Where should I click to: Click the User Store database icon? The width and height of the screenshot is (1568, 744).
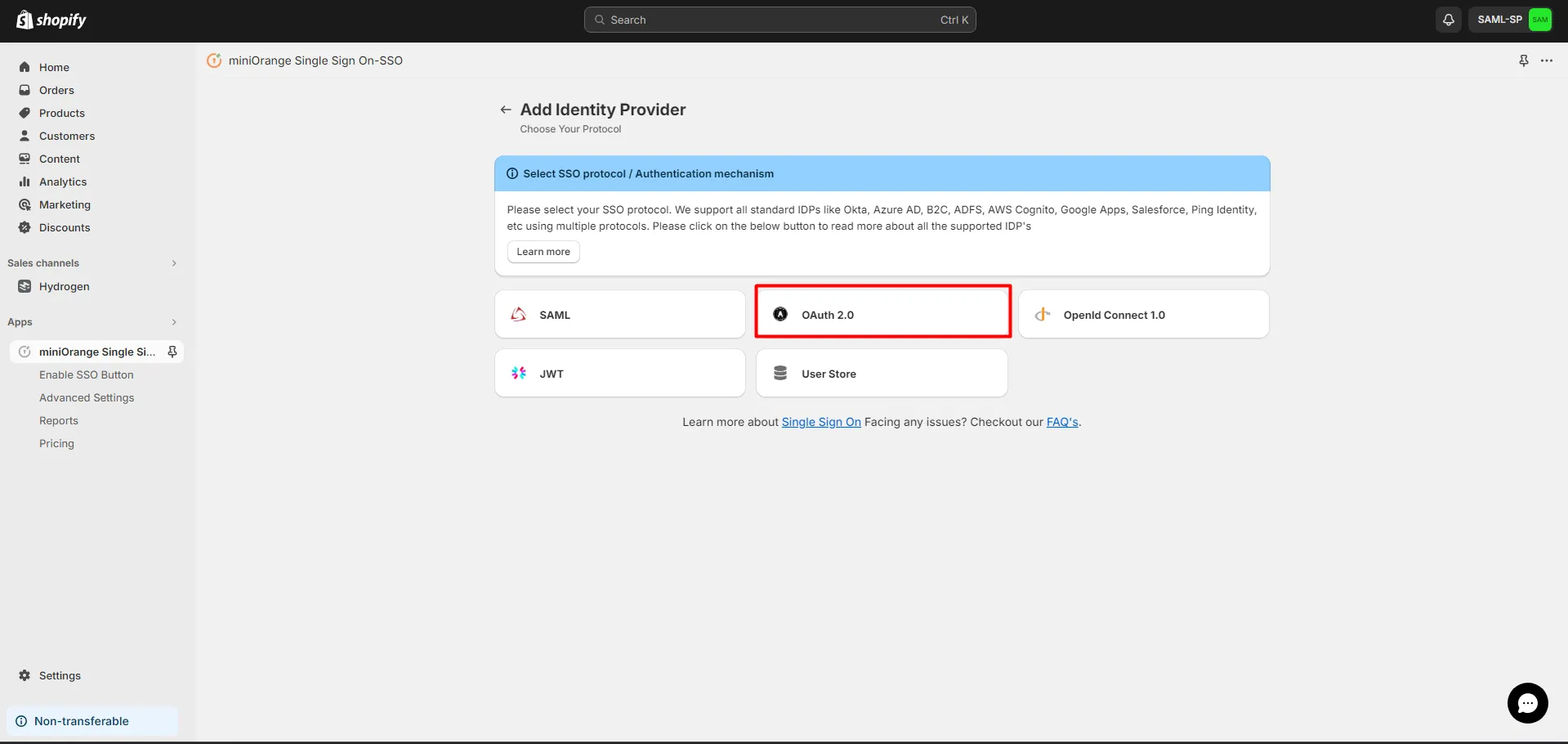pyautogui.click(x=780, y=373)
